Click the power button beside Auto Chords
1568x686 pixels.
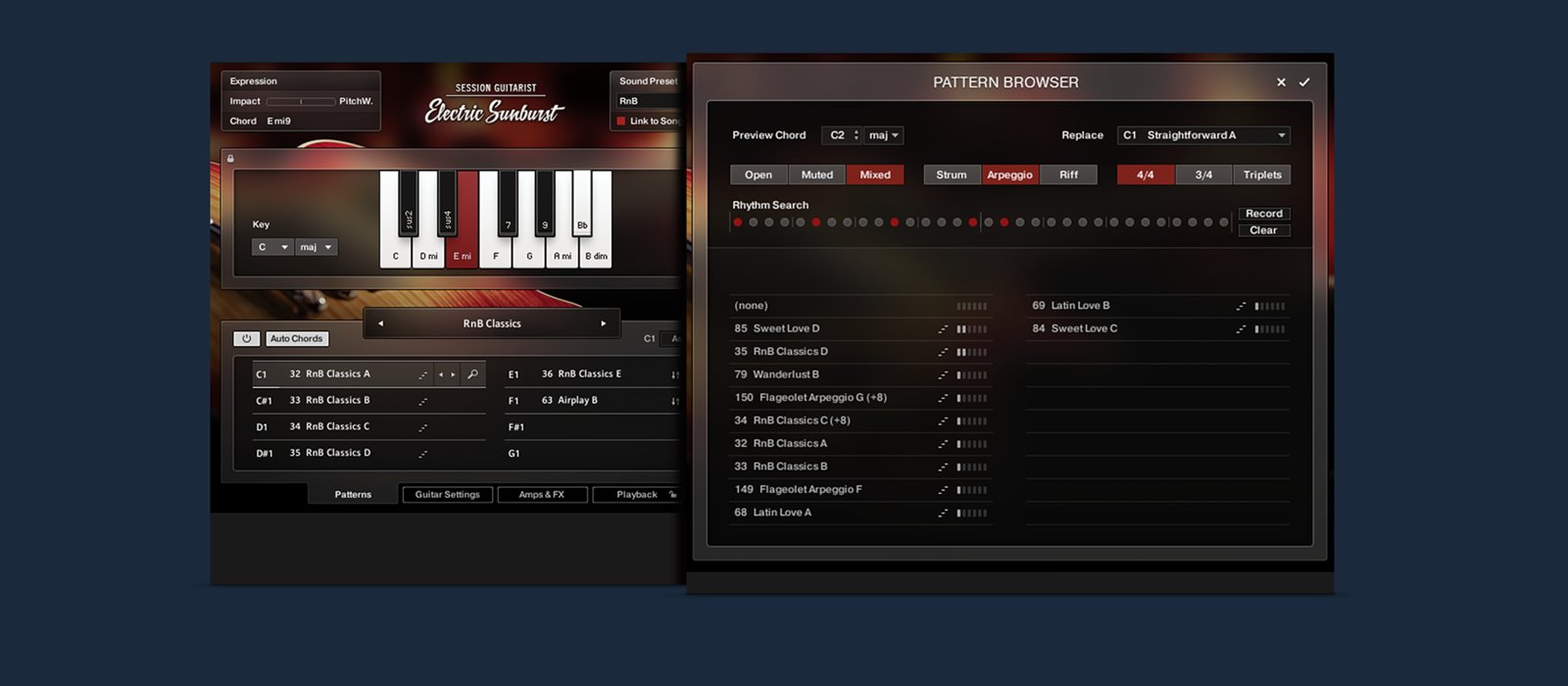(x=246, y=339)
